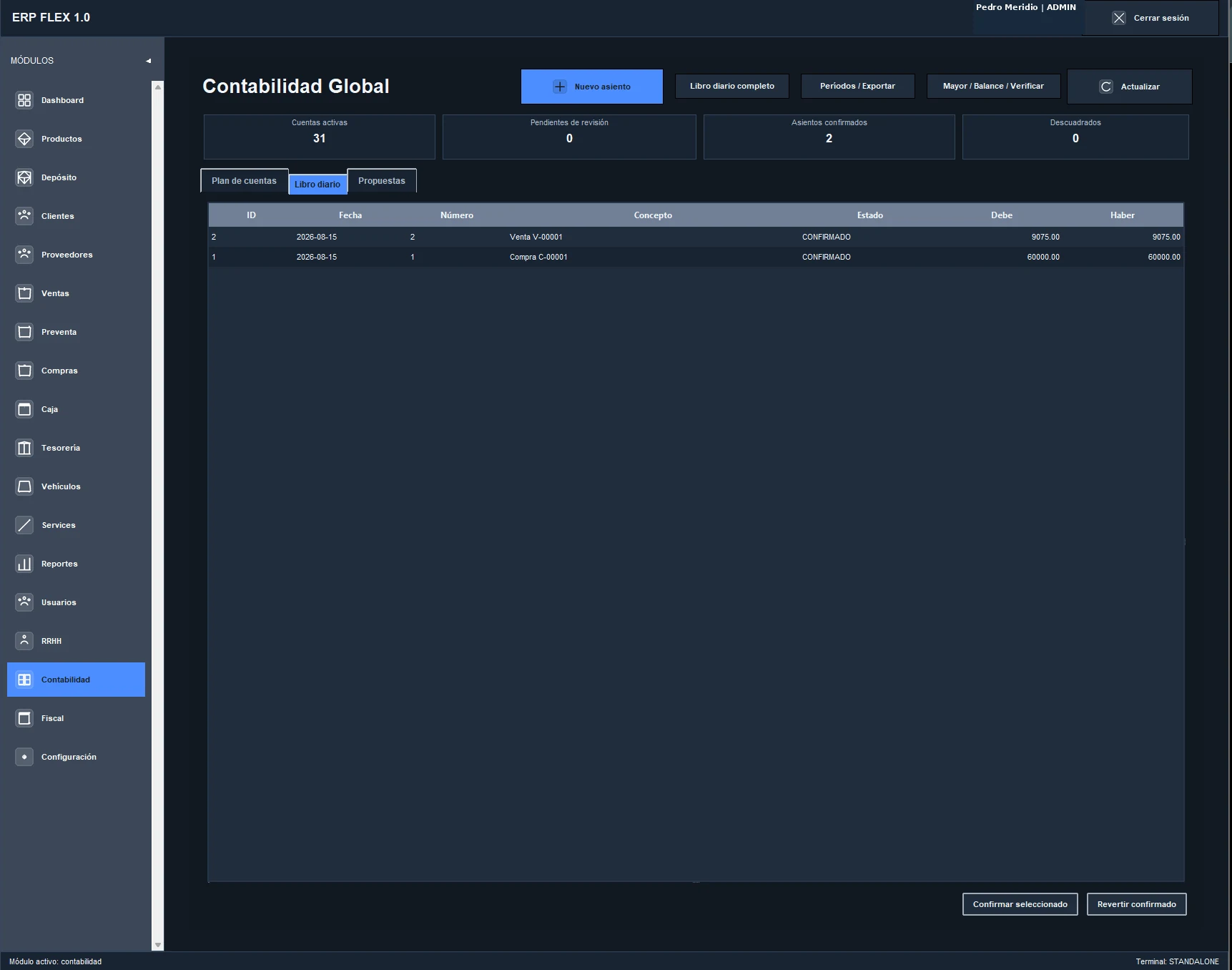1232x970 pixels.
Task: Open the Proveedores module icon
Action: coord(24,255)
